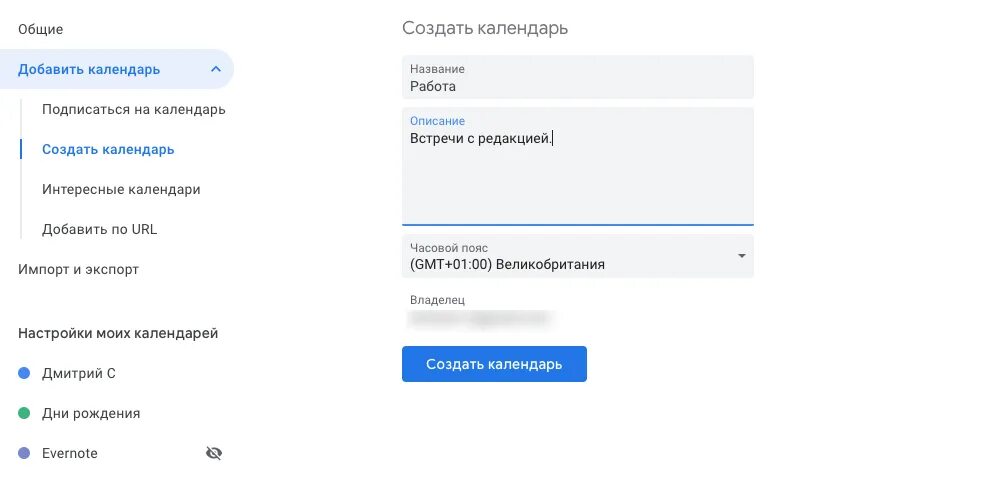Viewport: 1000px width, 500px height.
Task: Click the green dot beside Дни рождения
Action: (24, 413)
